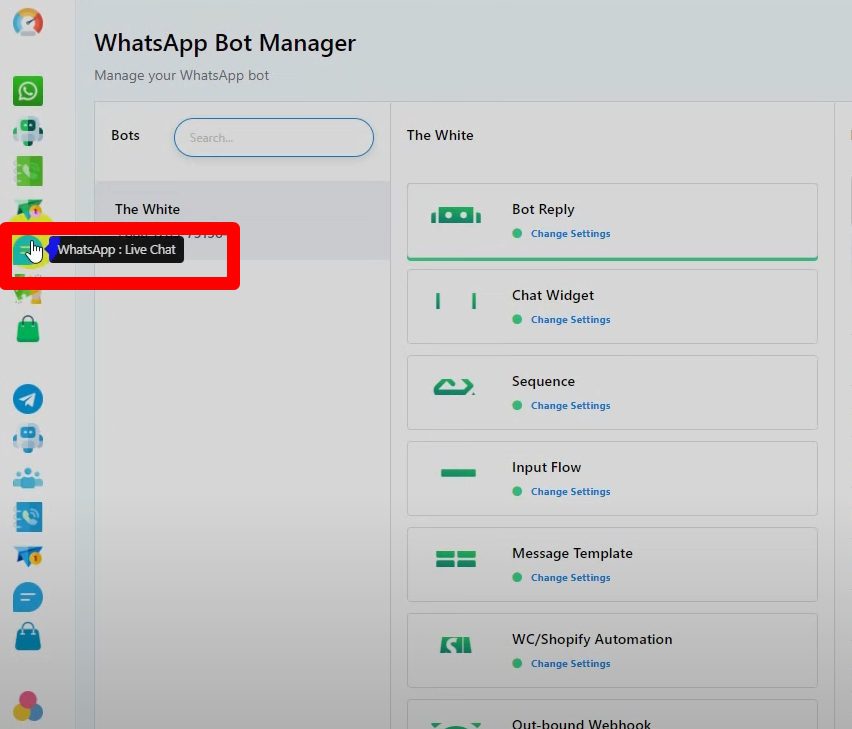Viewport: 852px width, 729px height.
Task: Click the blue shopping bag icon
Action: click(x=28, y=636)
